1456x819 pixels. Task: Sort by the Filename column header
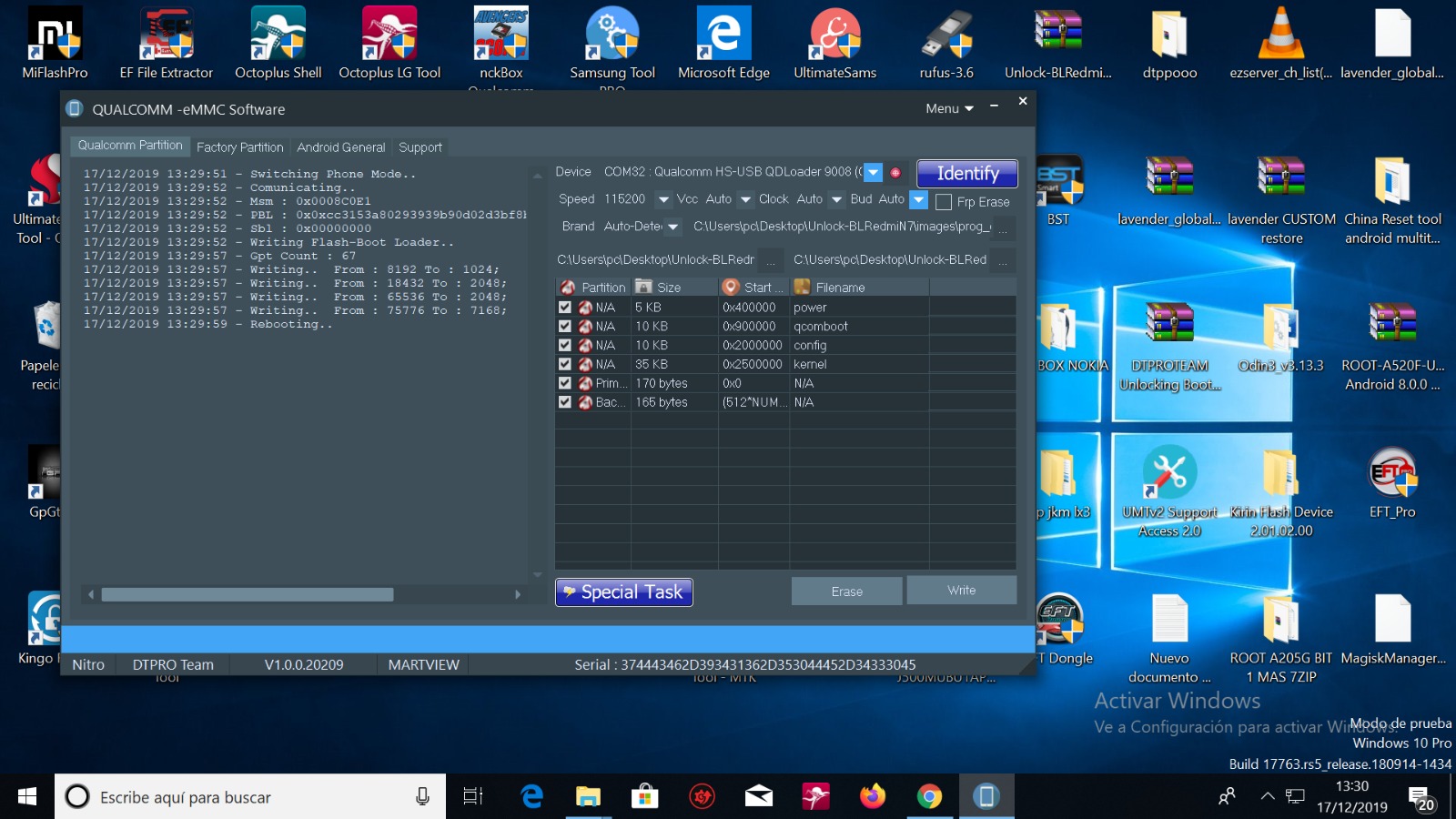pos(860,288)
